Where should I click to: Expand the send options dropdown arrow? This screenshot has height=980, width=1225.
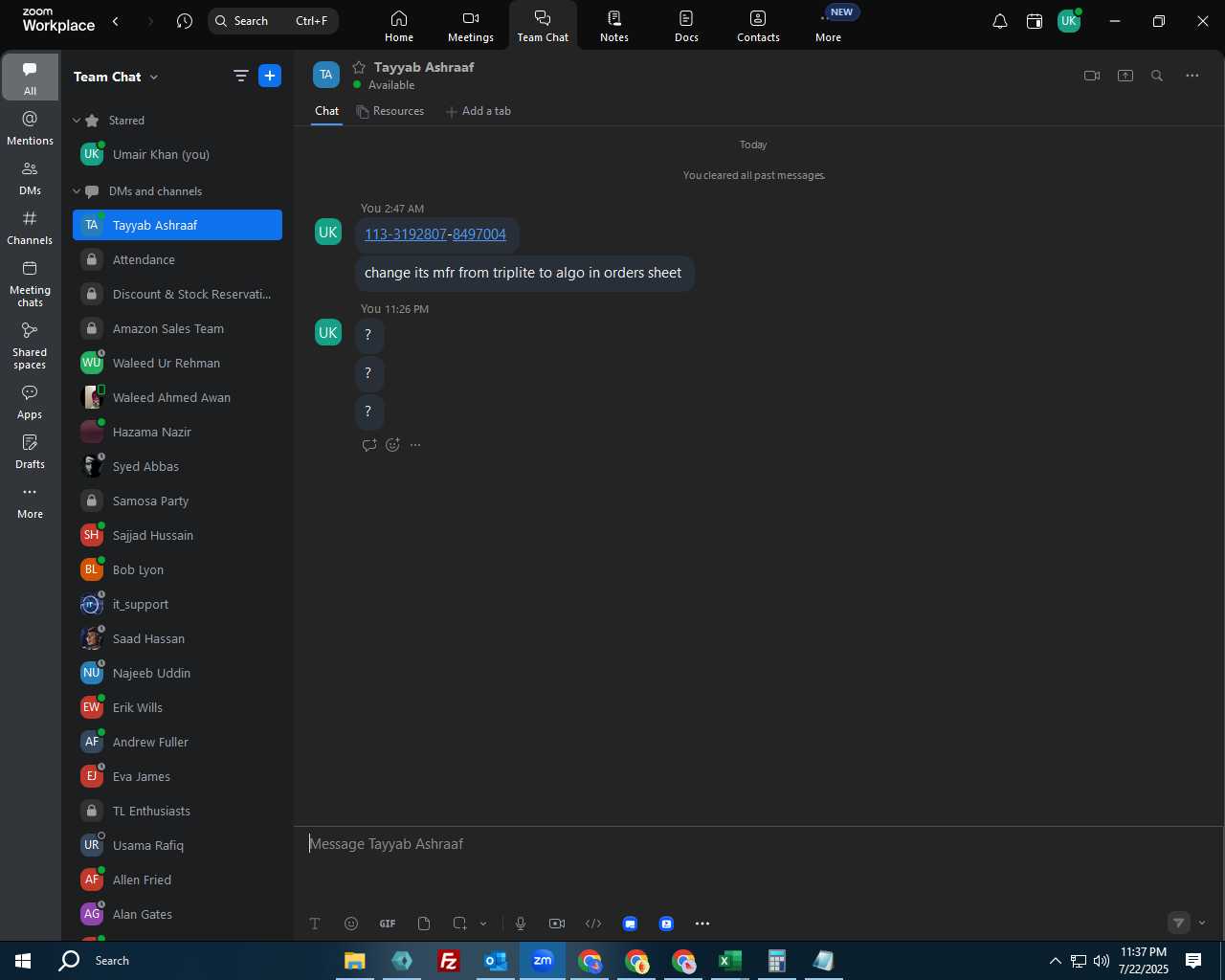point(1202,924)
